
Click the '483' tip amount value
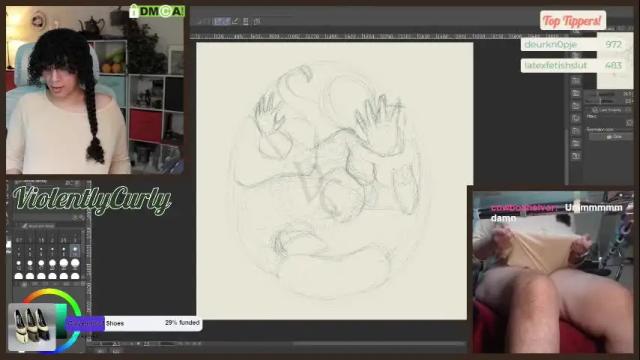tap(613, 65)
